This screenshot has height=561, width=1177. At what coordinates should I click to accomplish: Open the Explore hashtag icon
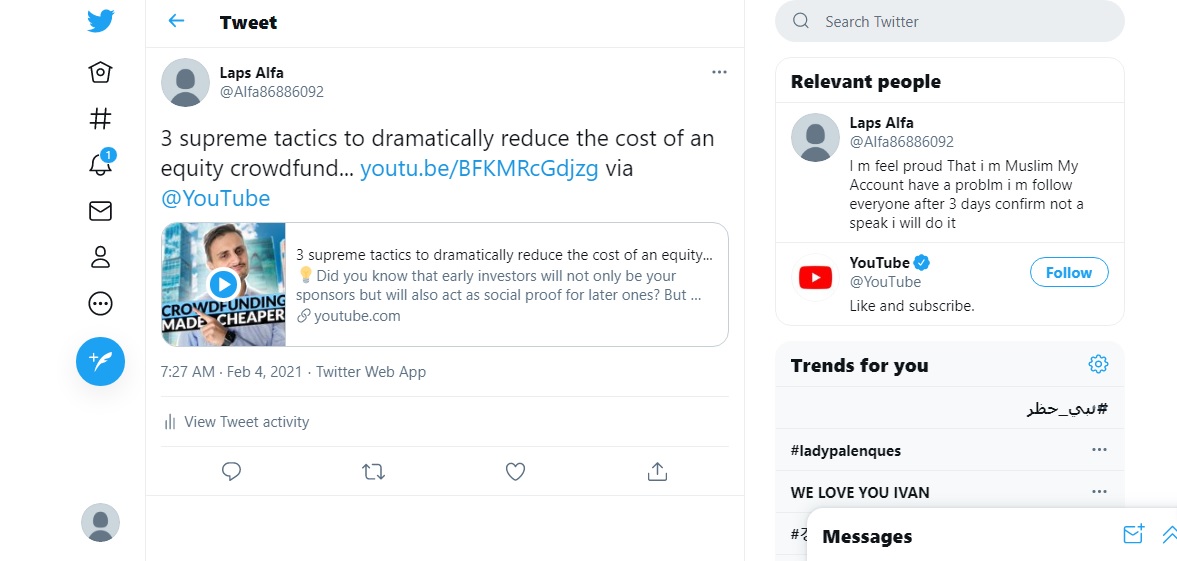tap(100, 119)
